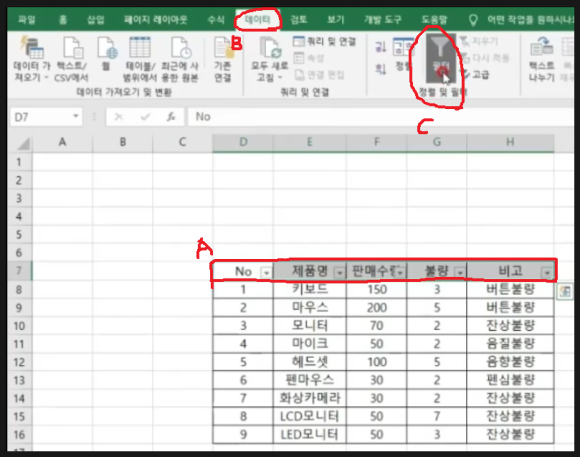Click the select-all corner triangle
Image resolution: width=580 pixels, height=457 pixels.
click(24, 143)
